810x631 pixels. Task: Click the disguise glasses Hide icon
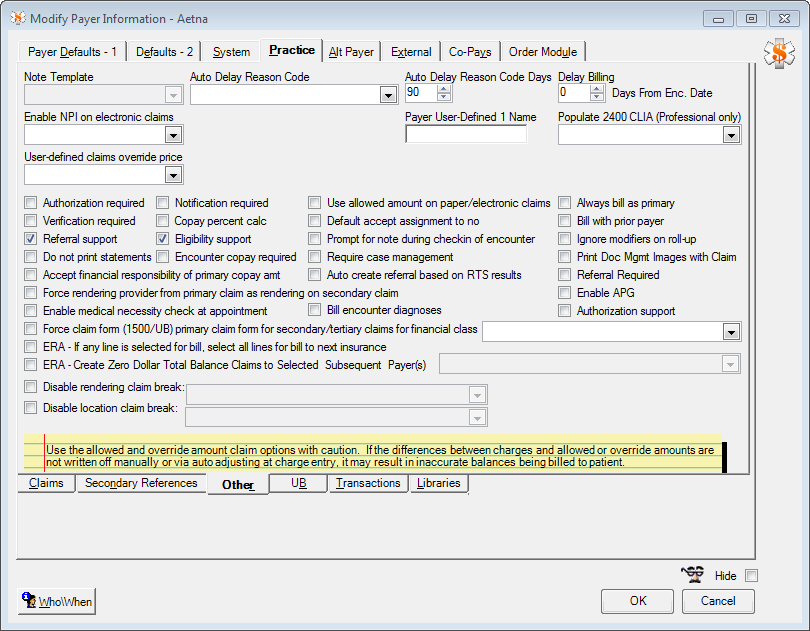coord(693,574)
